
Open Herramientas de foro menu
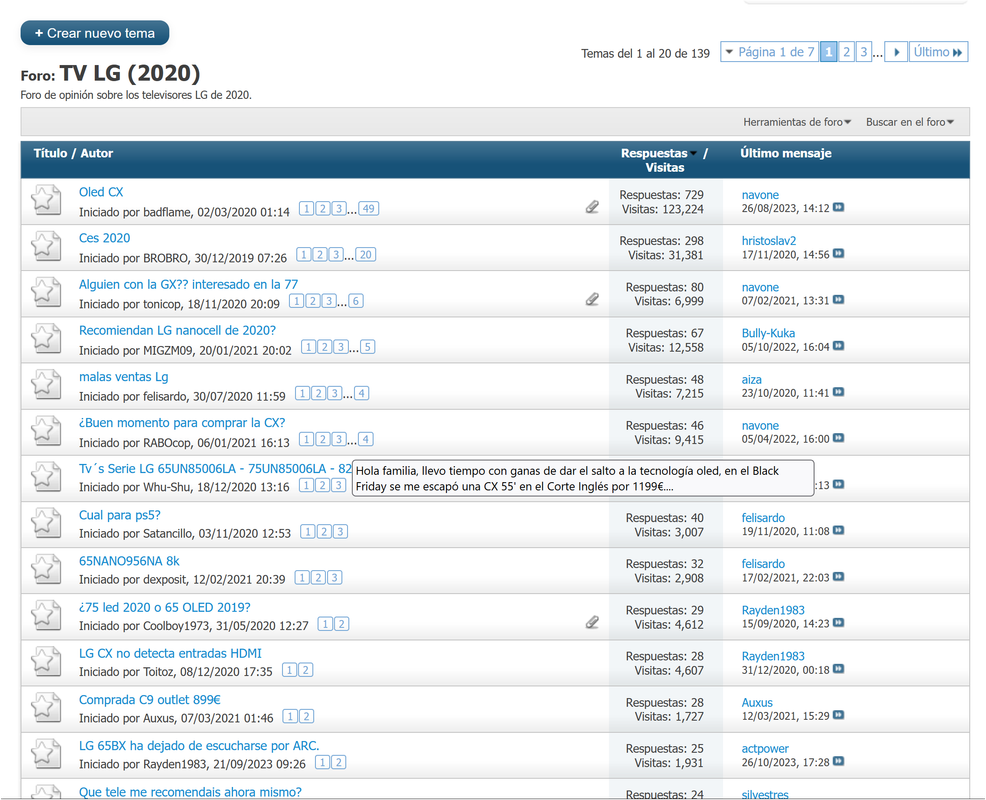[x=797, y=122]
